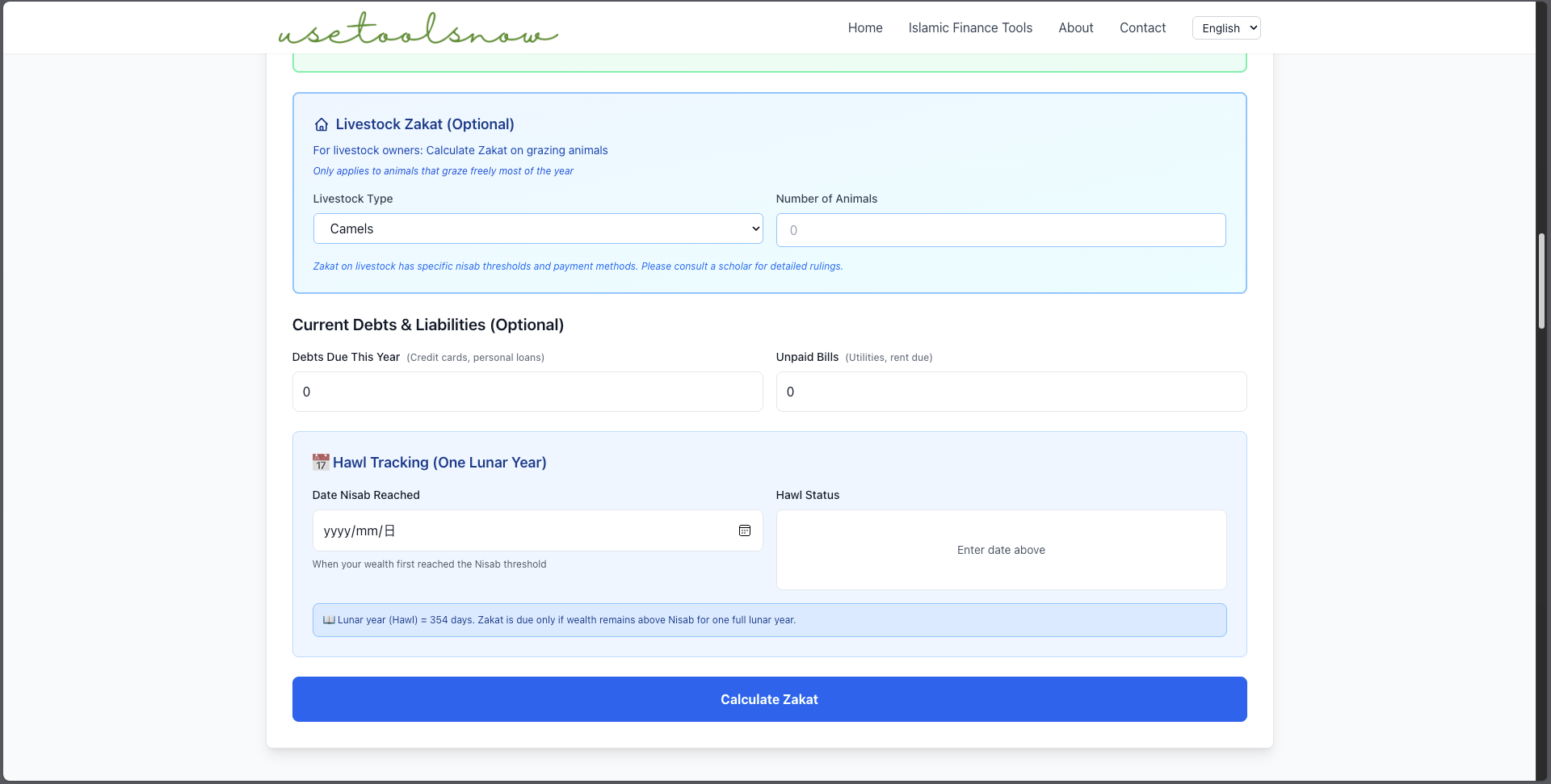Visit the About page
1551x784 pixels.
pos(1075,27)
